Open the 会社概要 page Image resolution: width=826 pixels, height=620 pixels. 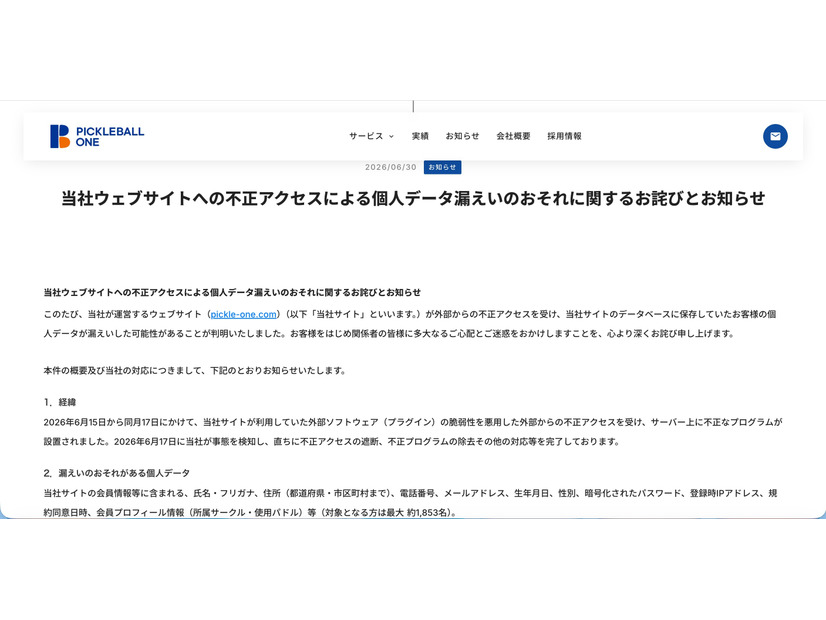coord(513,136)
